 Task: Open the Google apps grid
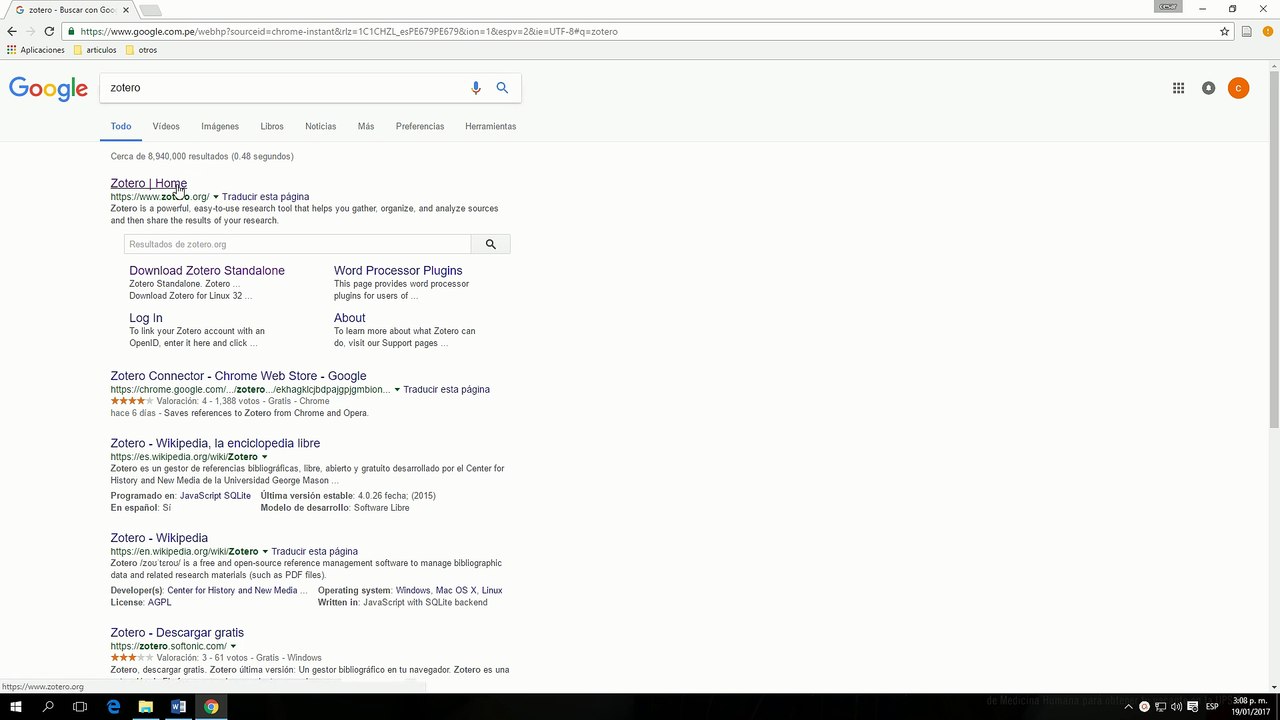1178,88
